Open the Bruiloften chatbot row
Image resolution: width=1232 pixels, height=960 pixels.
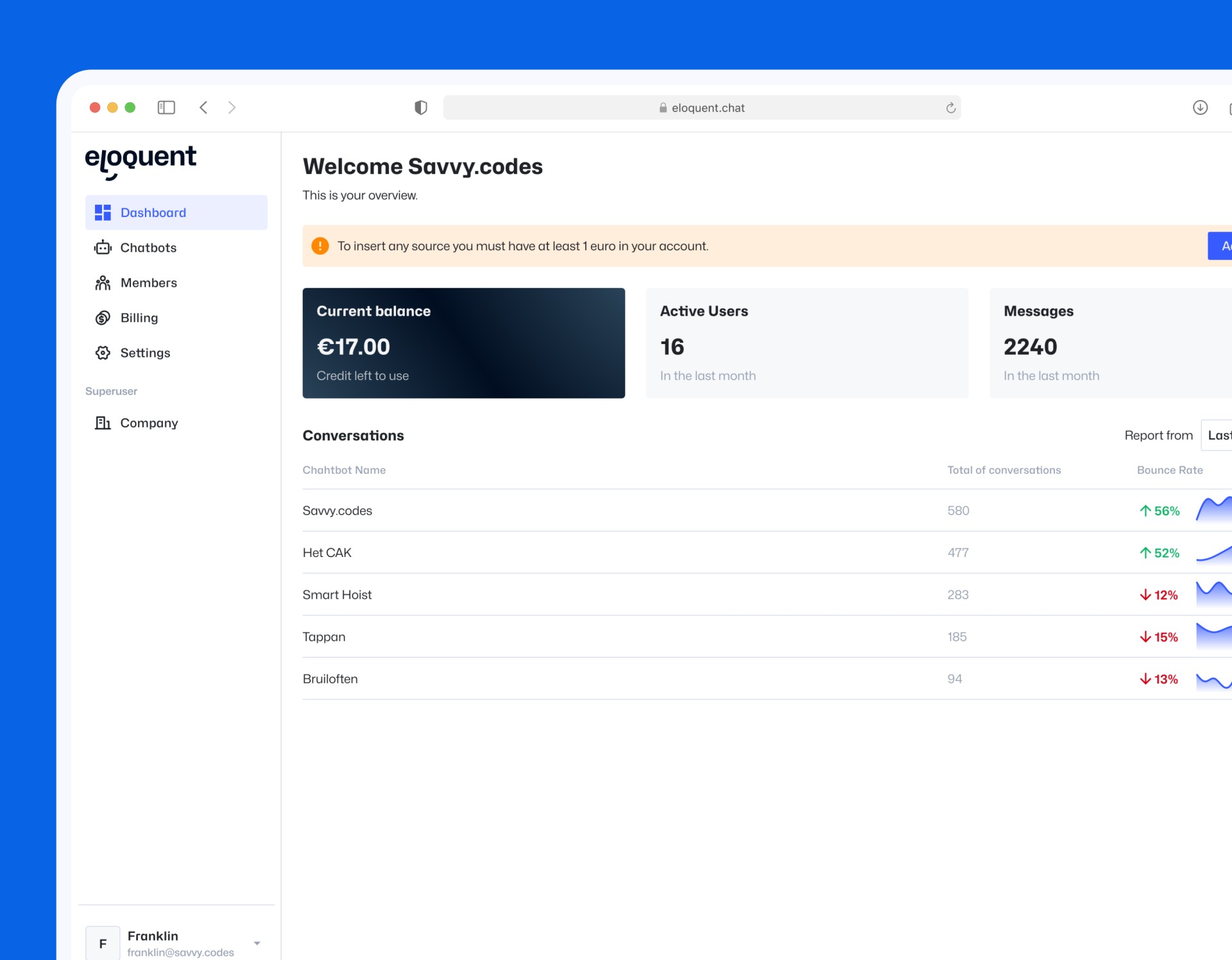[x=767, y=679]
